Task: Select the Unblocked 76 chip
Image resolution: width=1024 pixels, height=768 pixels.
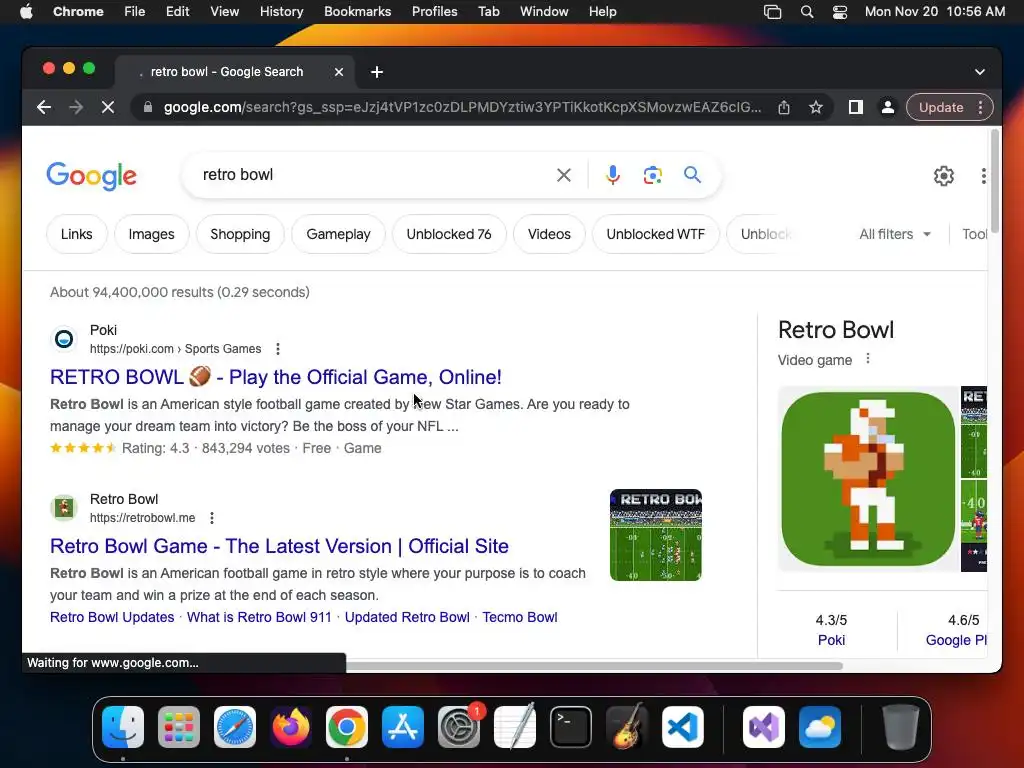Action: [x=449, y=234]
